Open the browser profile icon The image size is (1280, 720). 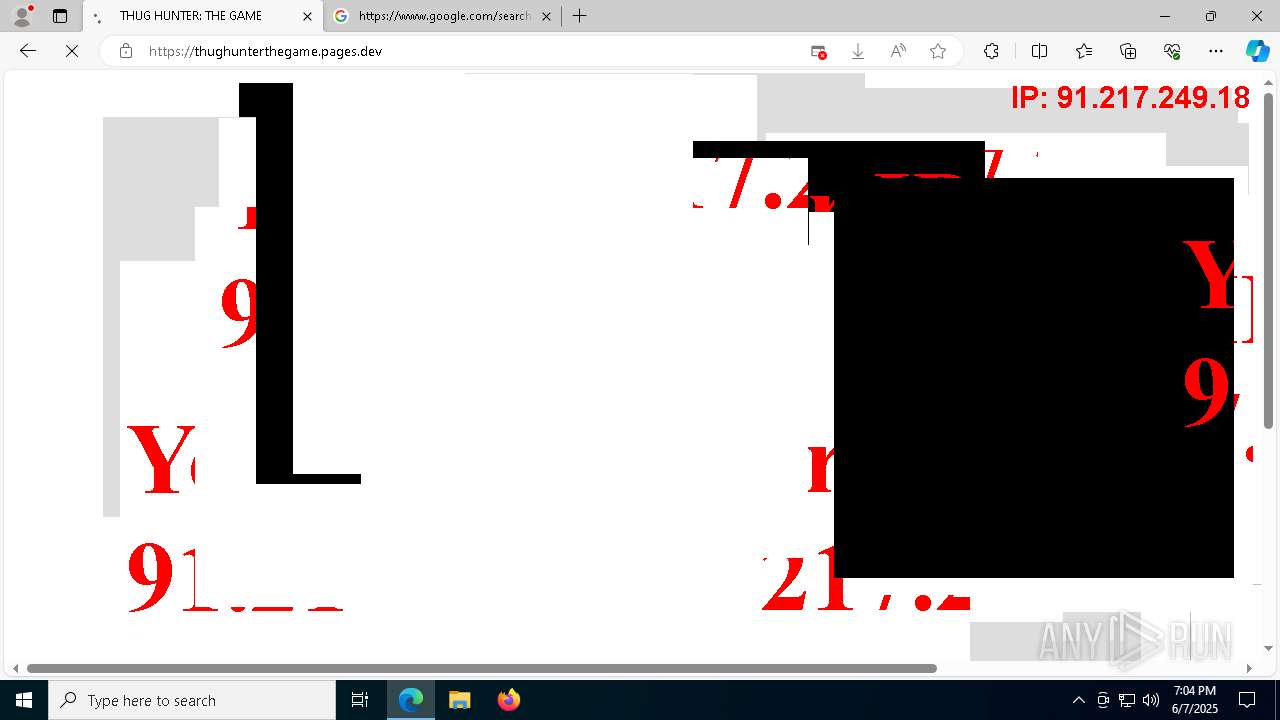click(x=21, y=16)
